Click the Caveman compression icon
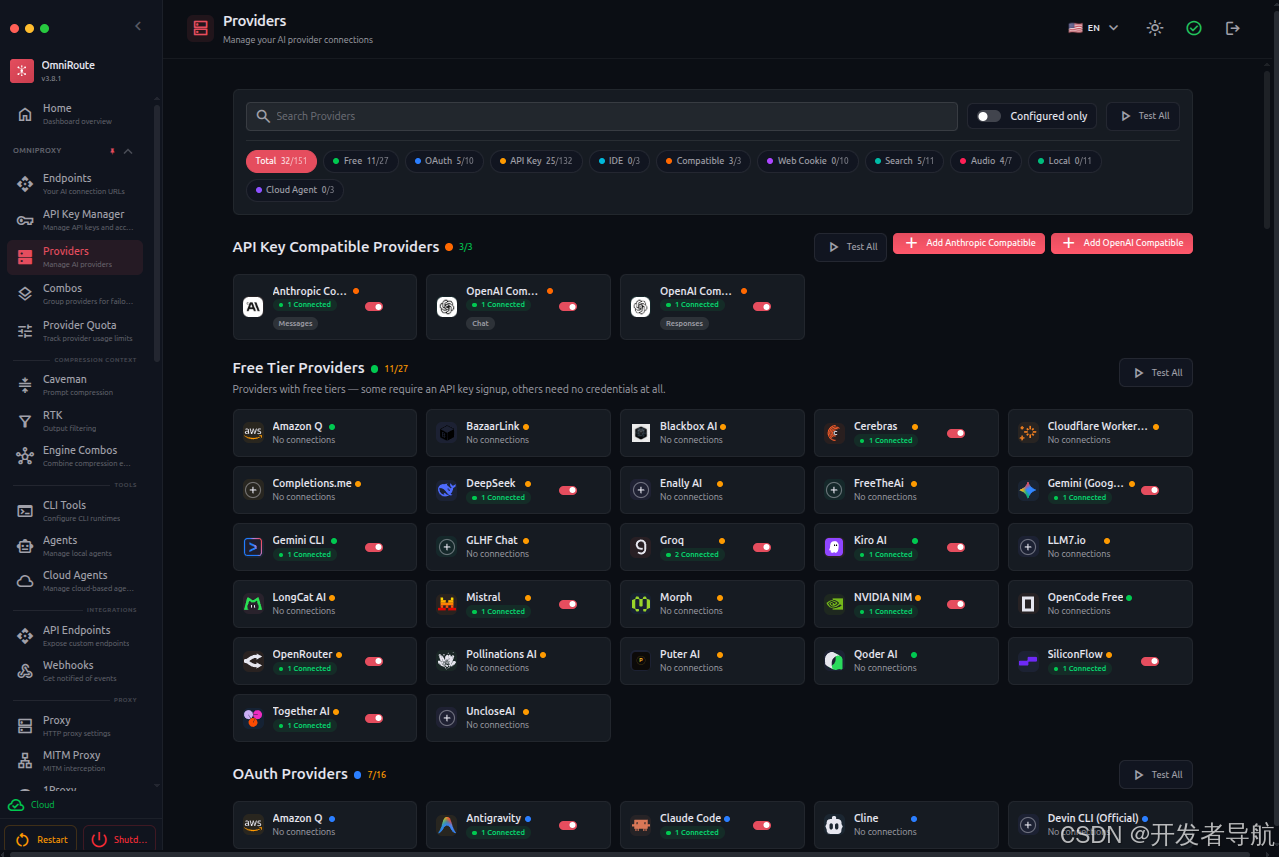 25,385
